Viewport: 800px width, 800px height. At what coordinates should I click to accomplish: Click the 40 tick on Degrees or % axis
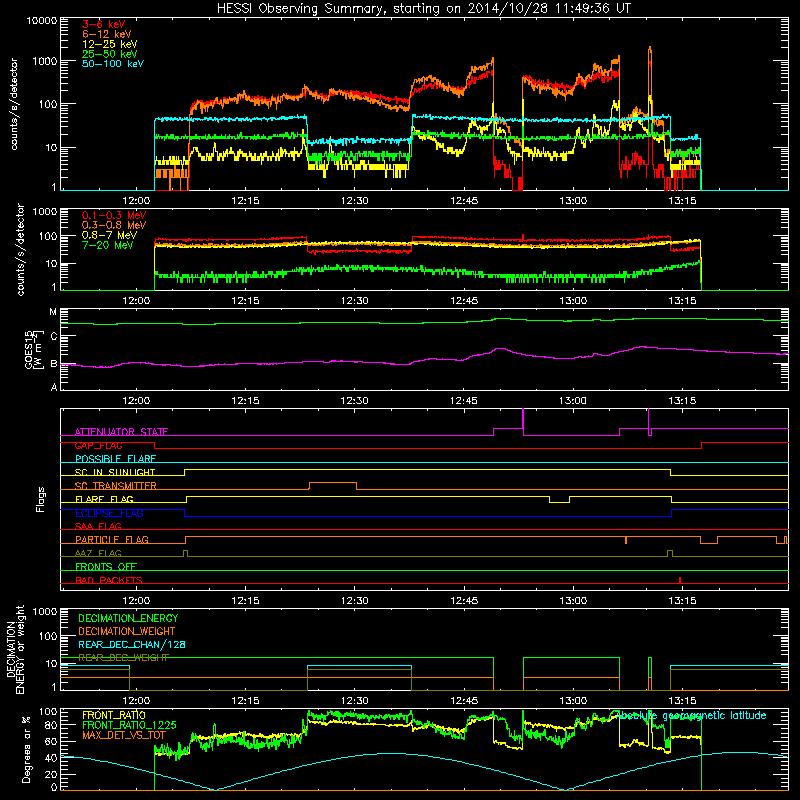(x=51, y=758)
